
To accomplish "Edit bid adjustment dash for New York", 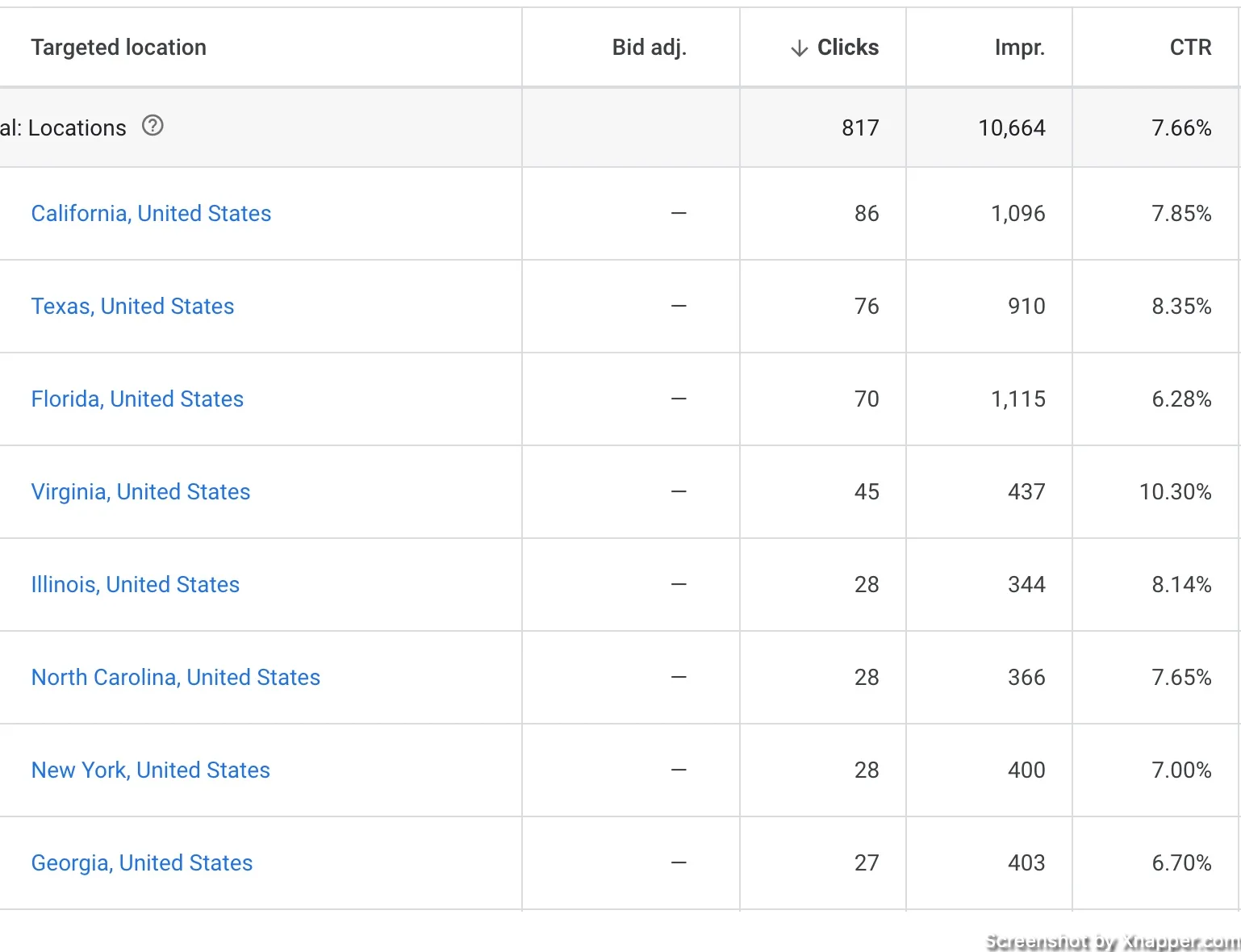I will pyautogui.click(x=679, y=770).
